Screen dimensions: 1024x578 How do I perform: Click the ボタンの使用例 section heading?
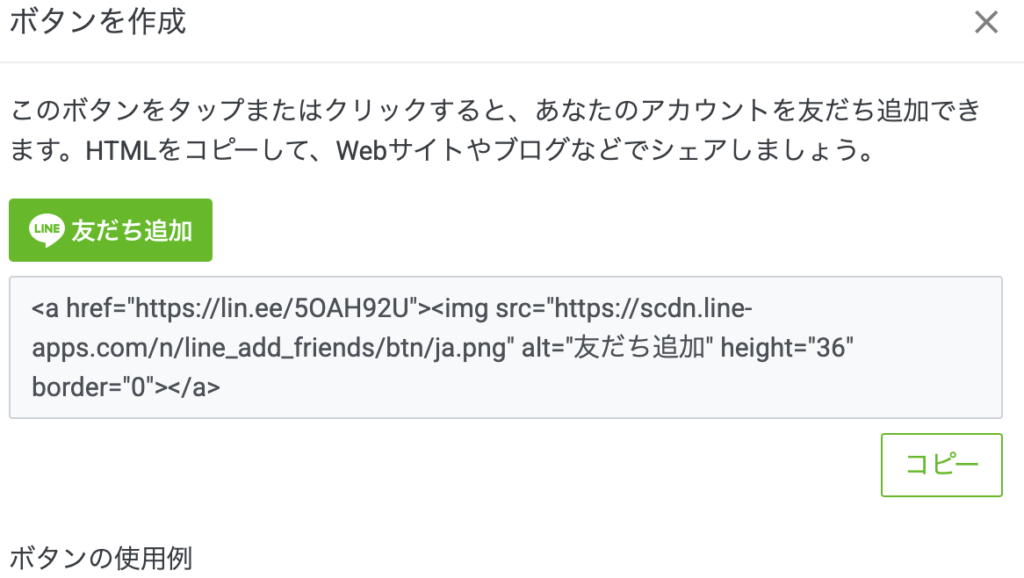pyautogui.click(x=100, y=557)
